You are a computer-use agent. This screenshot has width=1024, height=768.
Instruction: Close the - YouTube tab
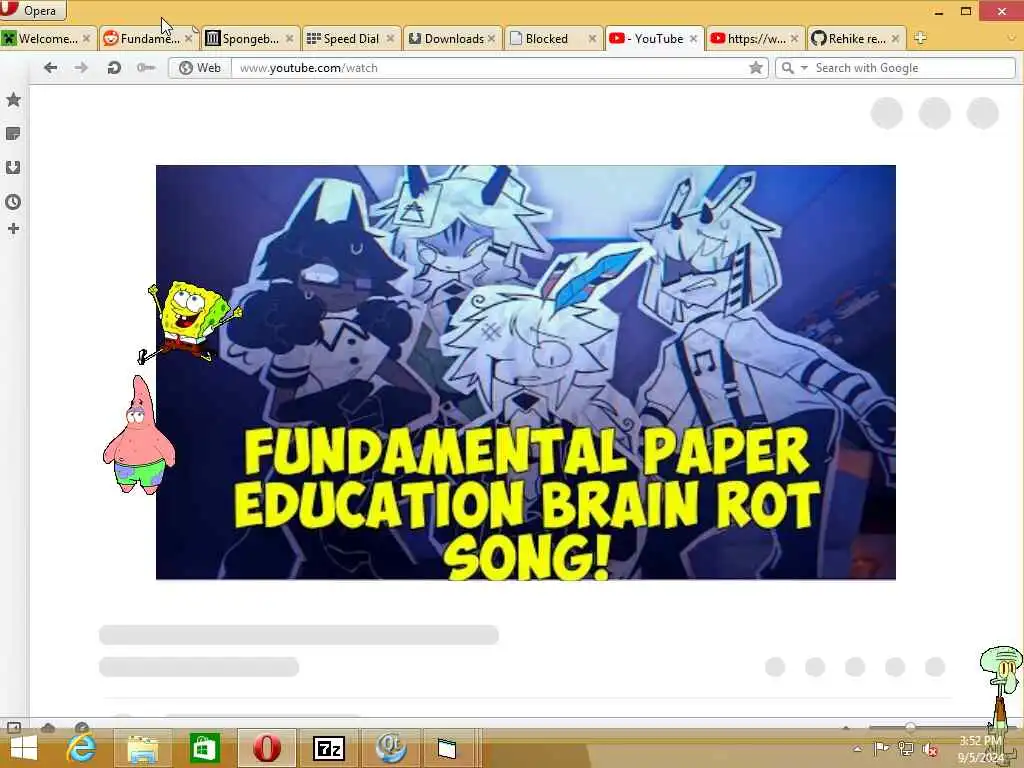click(694, 39)
